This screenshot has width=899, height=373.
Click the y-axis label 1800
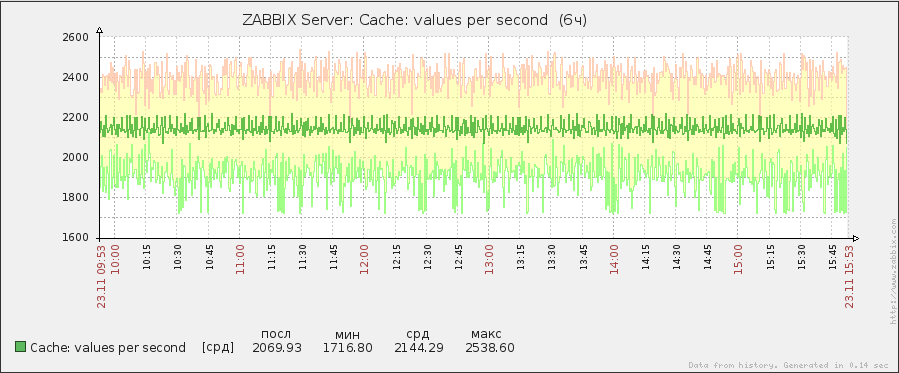coord(77,198)
